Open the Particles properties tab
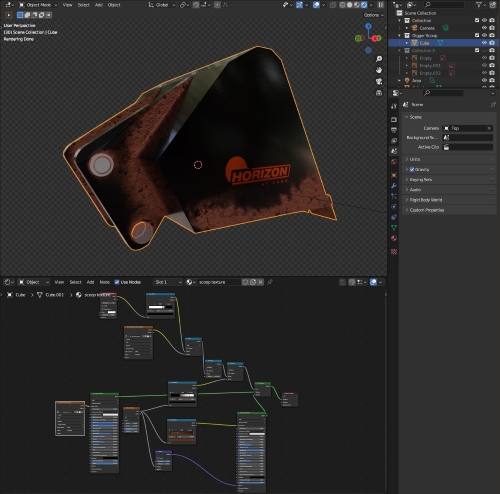The width and height of the screenshot is (500, 494). point(394,196)
